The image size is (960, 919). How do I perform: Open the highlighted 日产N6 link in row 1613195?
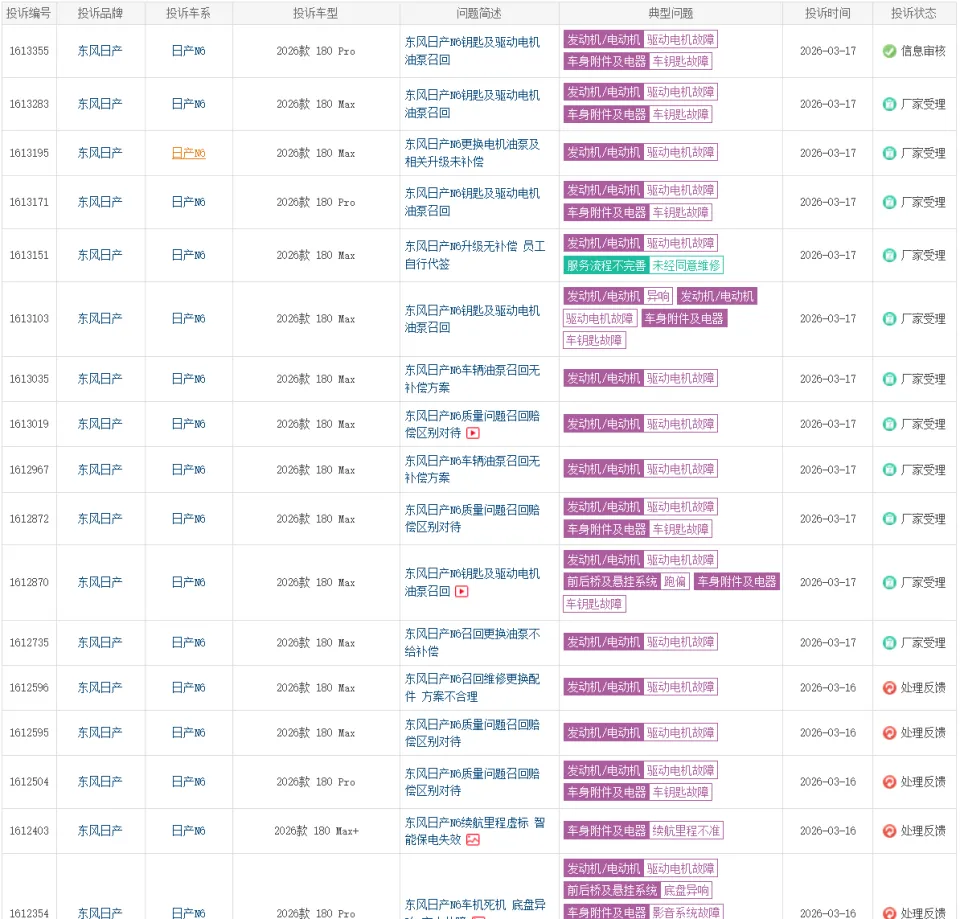pos(189,153)
